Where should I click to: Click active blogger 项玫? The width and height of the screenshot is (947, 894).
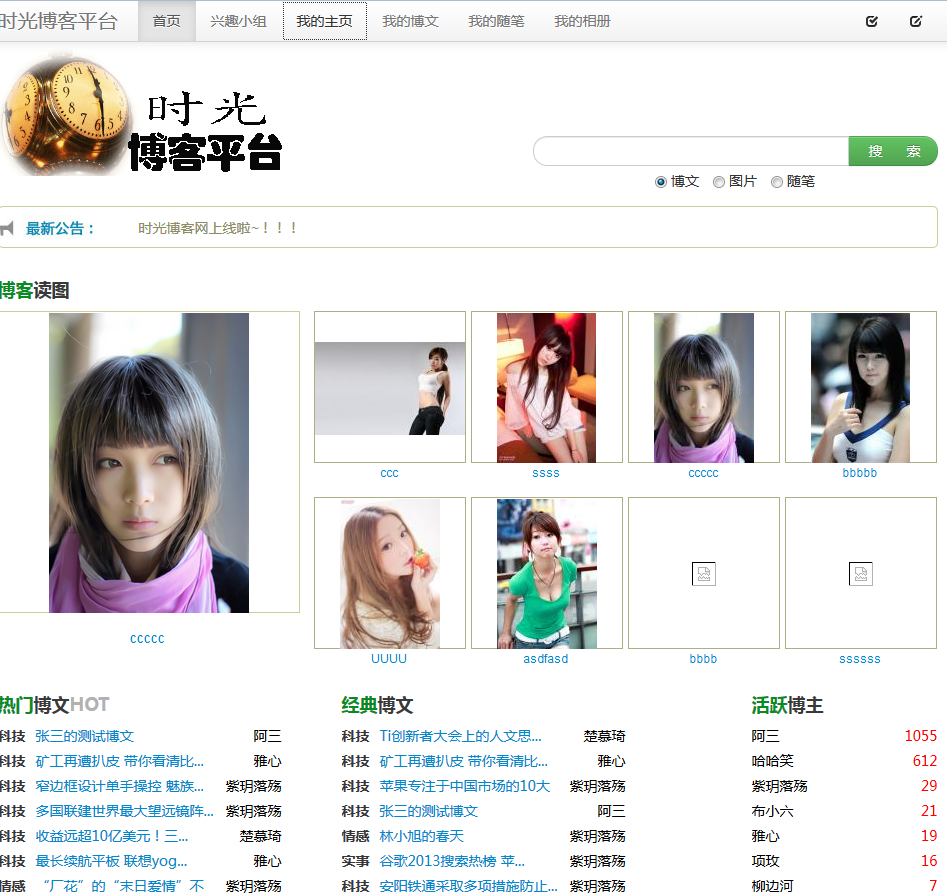click(x=765, y=861)
